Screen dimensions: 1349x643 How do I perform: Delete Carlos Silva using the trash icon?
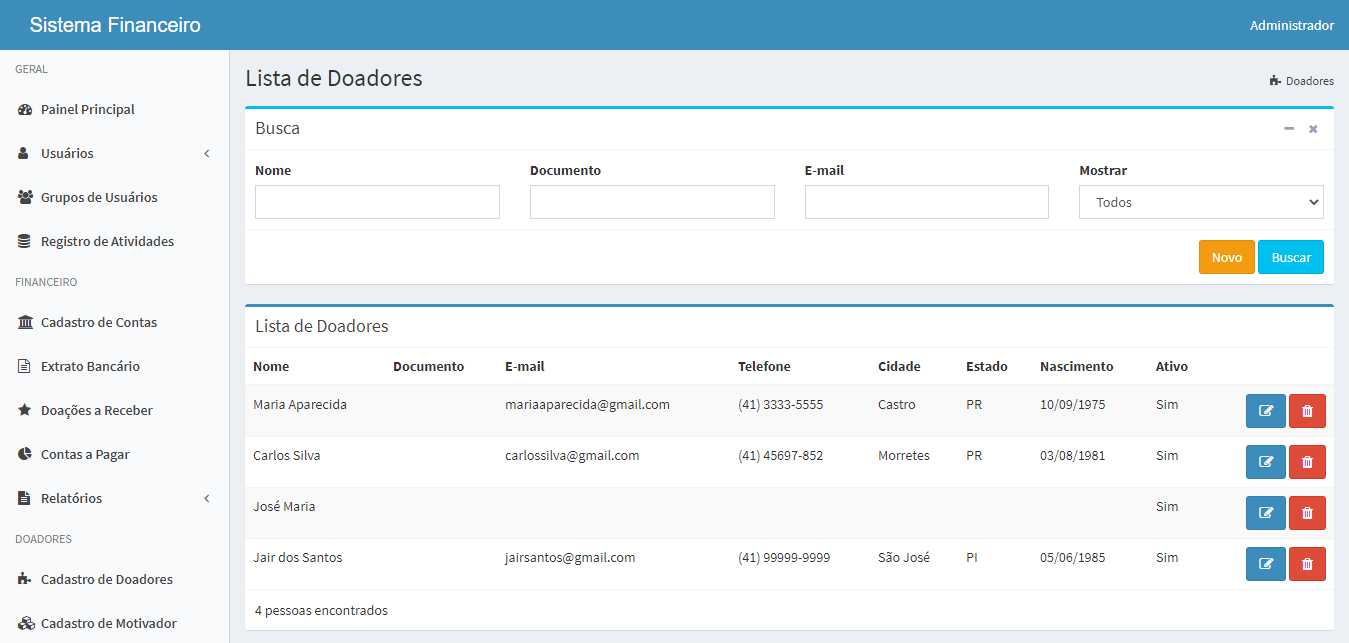click(x=1307, y=462)
